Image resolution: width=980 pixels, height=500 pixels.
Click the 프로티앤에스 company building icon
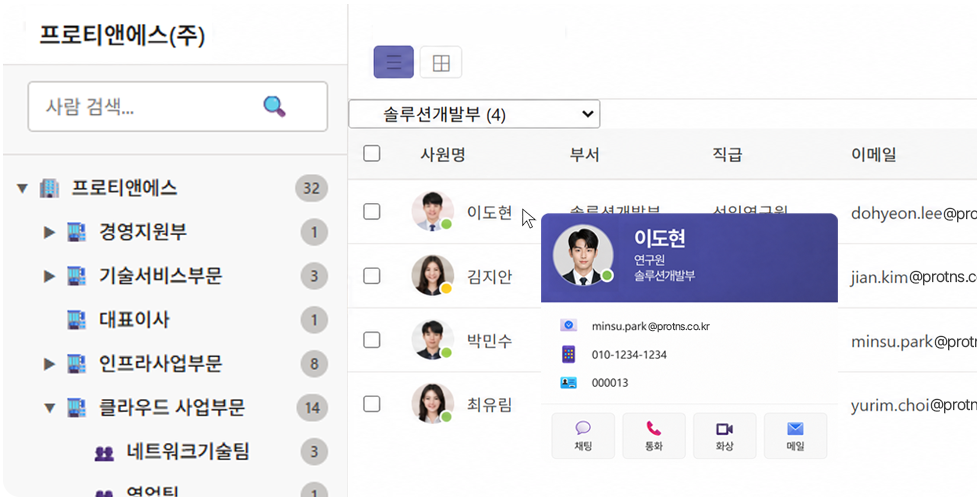(x=49, y=188)
